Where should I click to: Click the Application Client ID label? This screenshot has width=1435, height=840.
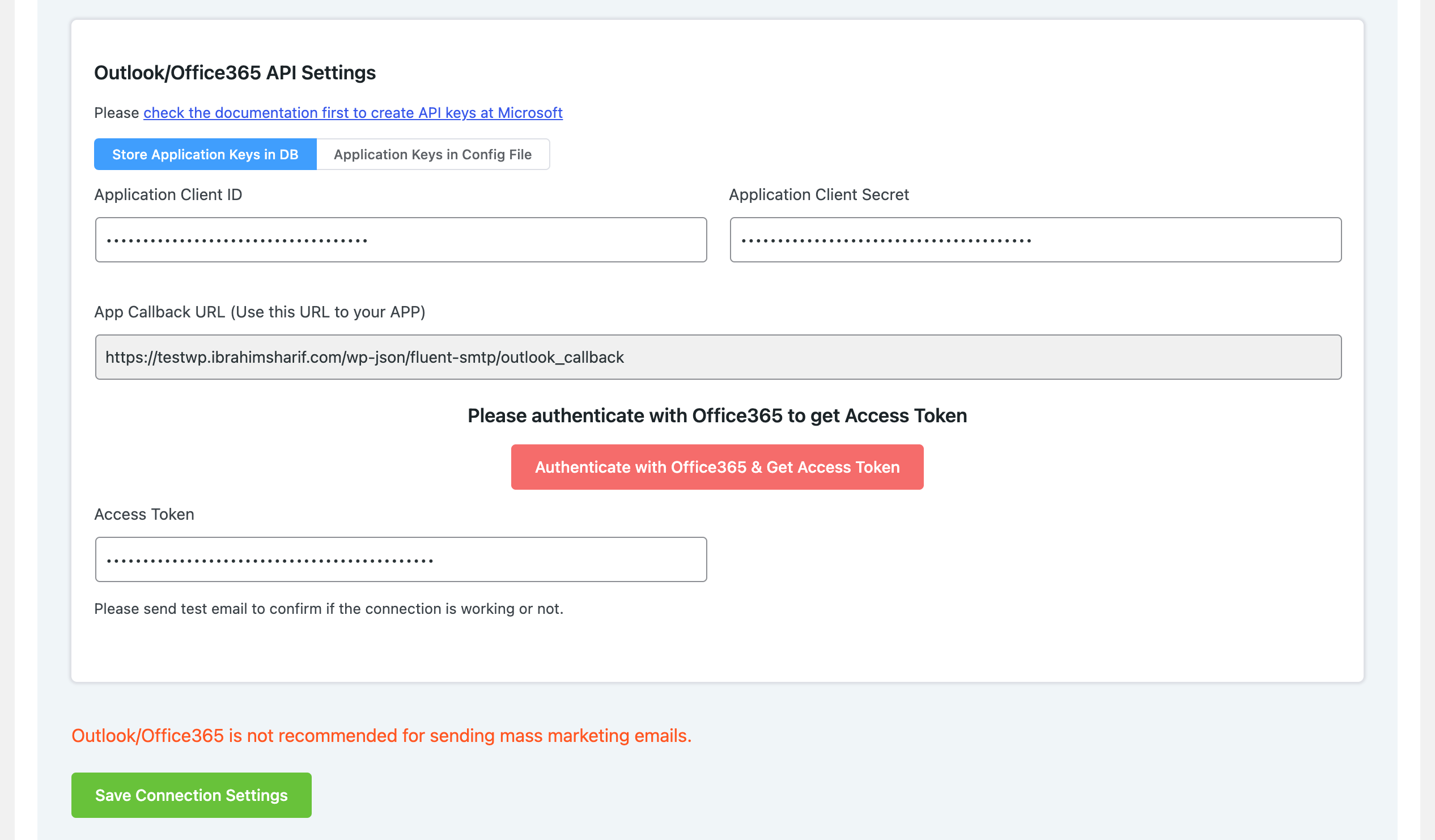tap(168, 195)
